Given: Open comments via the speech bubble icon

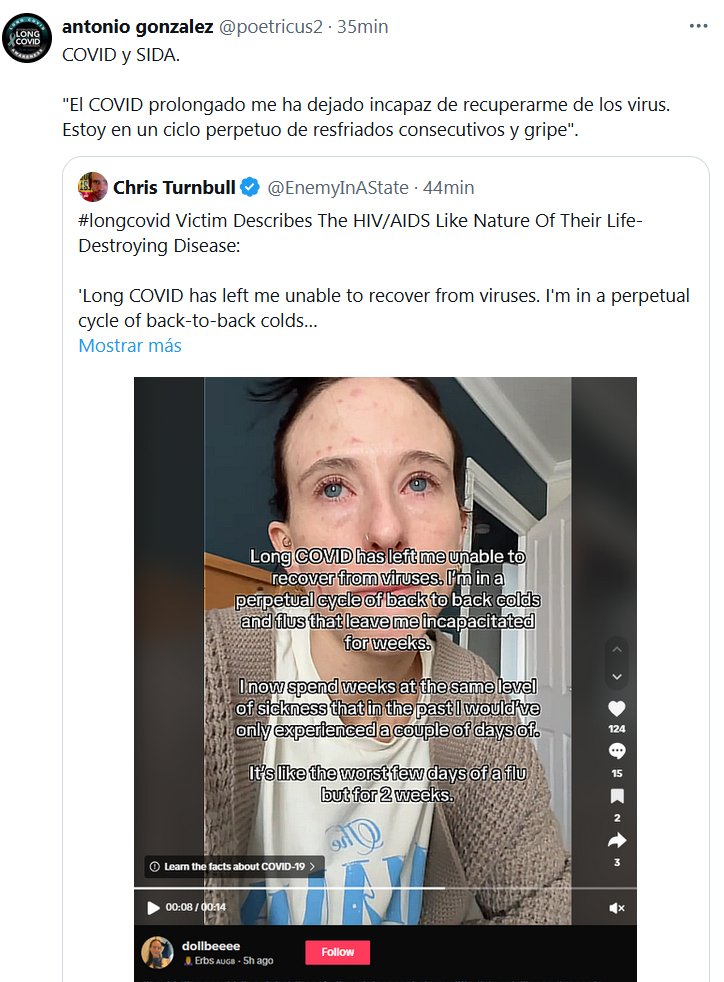Looking at the screenshot, I should coord(617,751).
